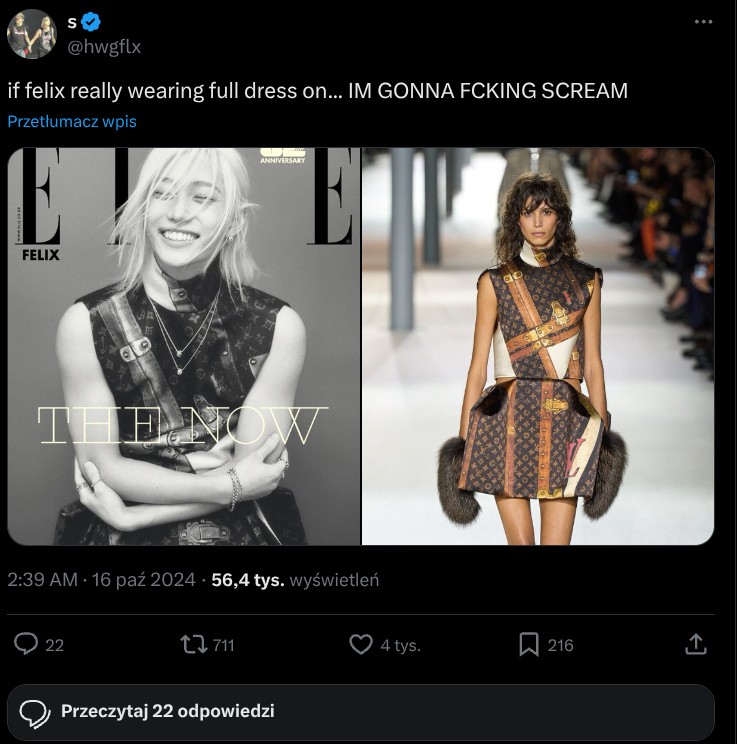Click the reply speech bubble icon
This screenshot has width=737, height=744.
click(x=27, y=644)
